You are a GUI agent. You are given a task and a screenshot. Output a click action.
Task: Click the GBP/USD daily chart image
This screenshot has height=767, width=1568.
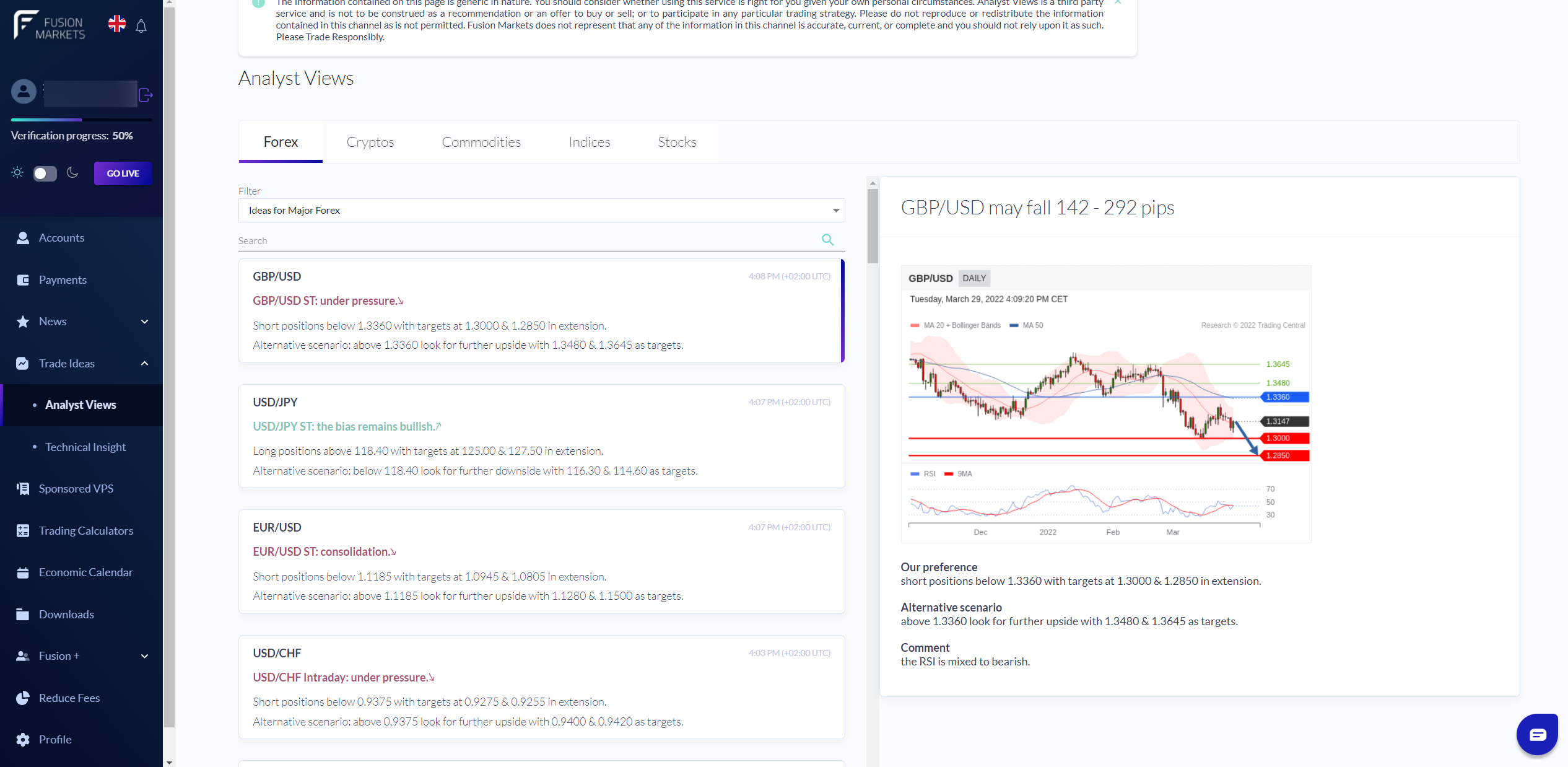coord(1105,404)
